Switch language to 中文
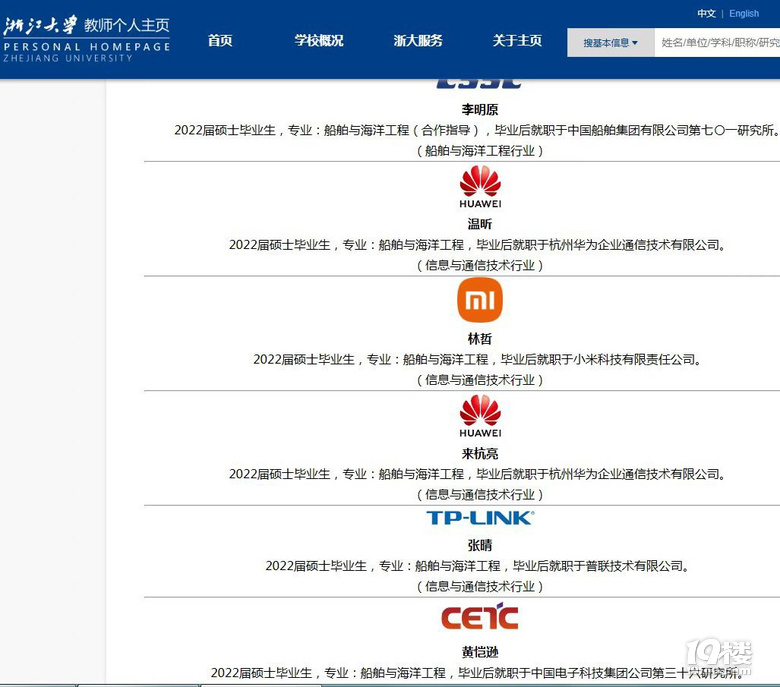 pos(706,13)
